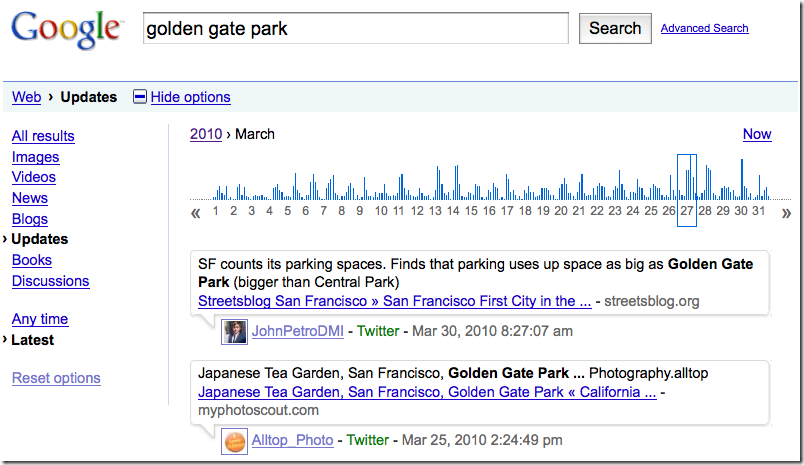Click the Search button
This screenshot has height=465, width=804.
[615, 28]
